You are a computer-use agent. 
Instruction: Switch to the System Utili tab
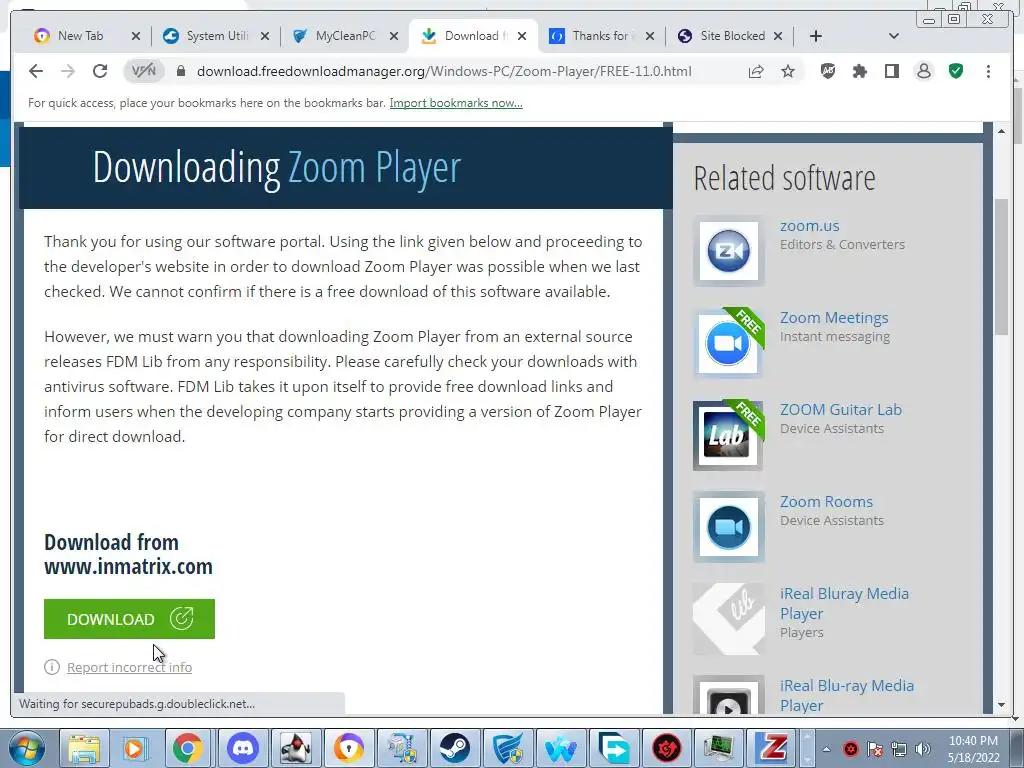point(217,36)
